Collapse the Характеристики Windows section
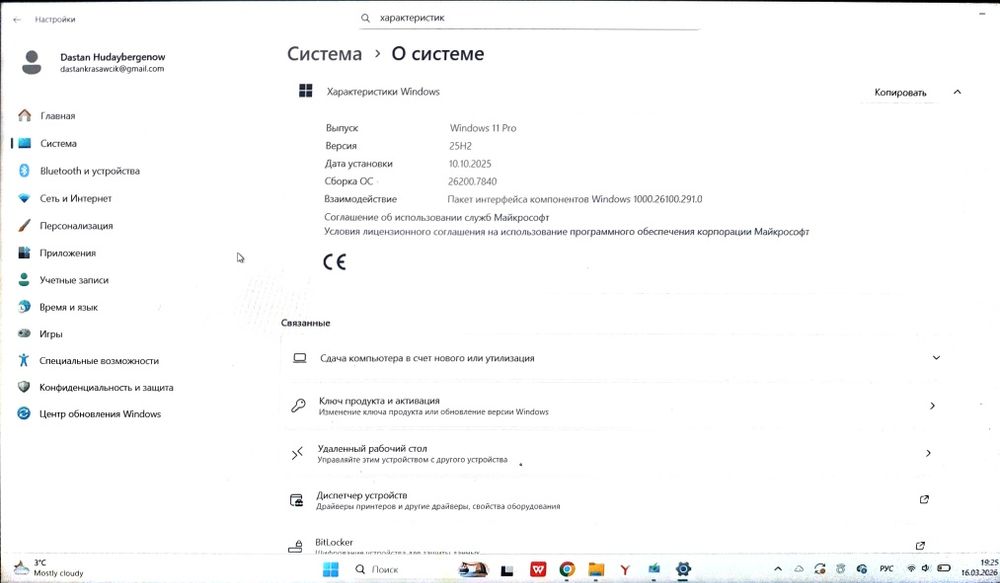 click(957, 92)
